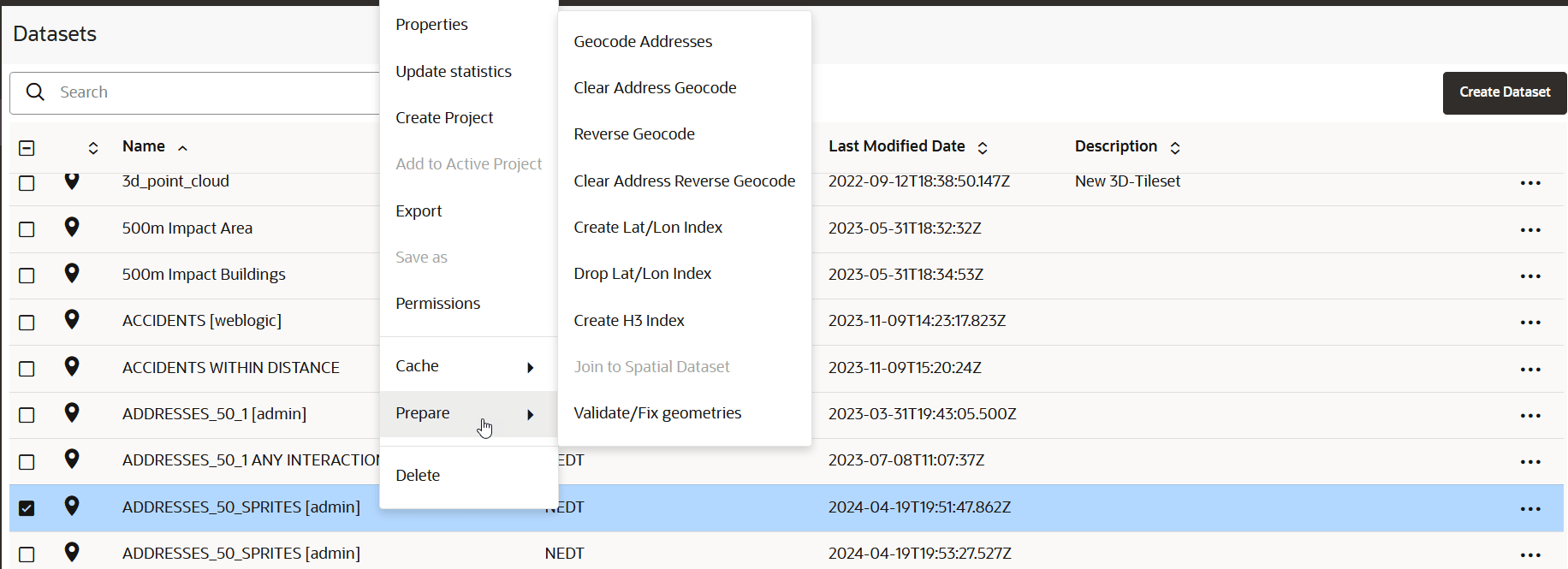Sort by the Name column arrow
The width and height of the screenshot is (1568, 569).
182,148
